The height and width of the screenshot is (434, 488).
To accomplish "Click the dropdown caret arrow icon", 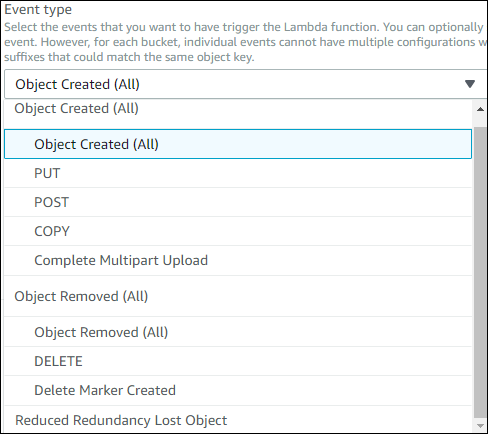I will click(470, 84).
